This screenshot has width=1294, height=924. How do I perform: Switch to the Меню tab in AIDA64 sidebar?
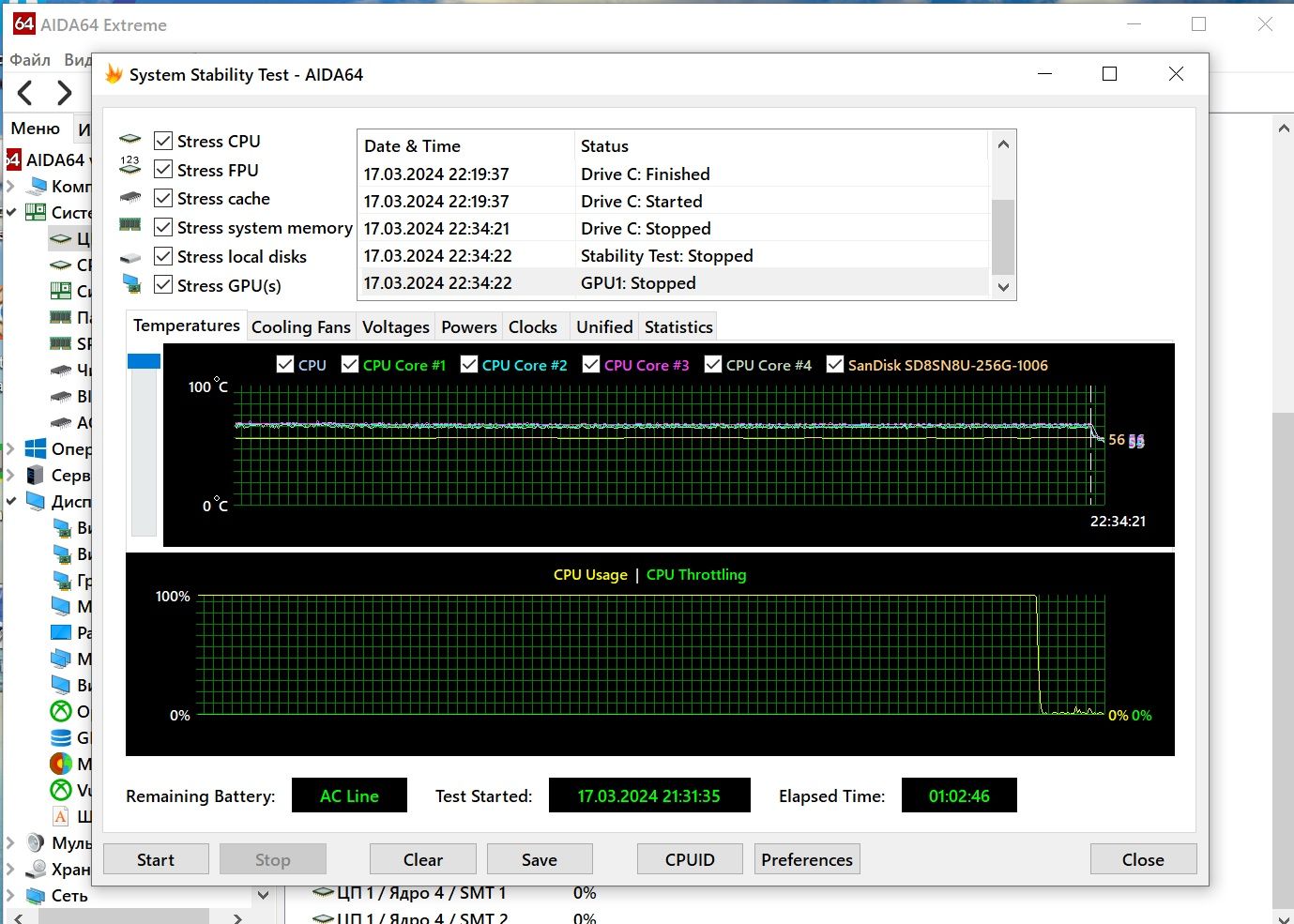click(36, 128)
